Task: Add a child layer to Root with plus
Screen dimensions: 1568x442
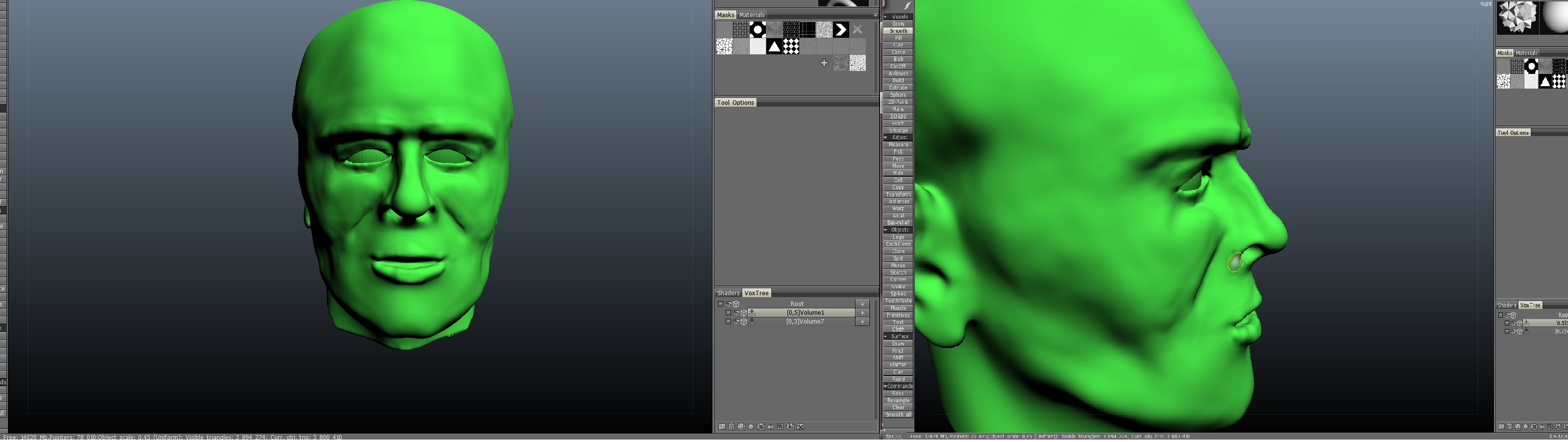Action: 862,304
